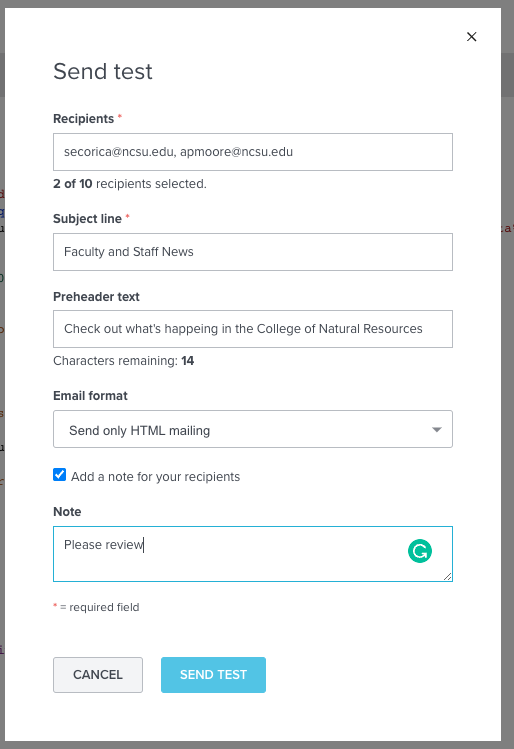Screen dimensions: 514x749
Task: Uncheck the Add a note checkbox
Action: click(x=60, y=475)
